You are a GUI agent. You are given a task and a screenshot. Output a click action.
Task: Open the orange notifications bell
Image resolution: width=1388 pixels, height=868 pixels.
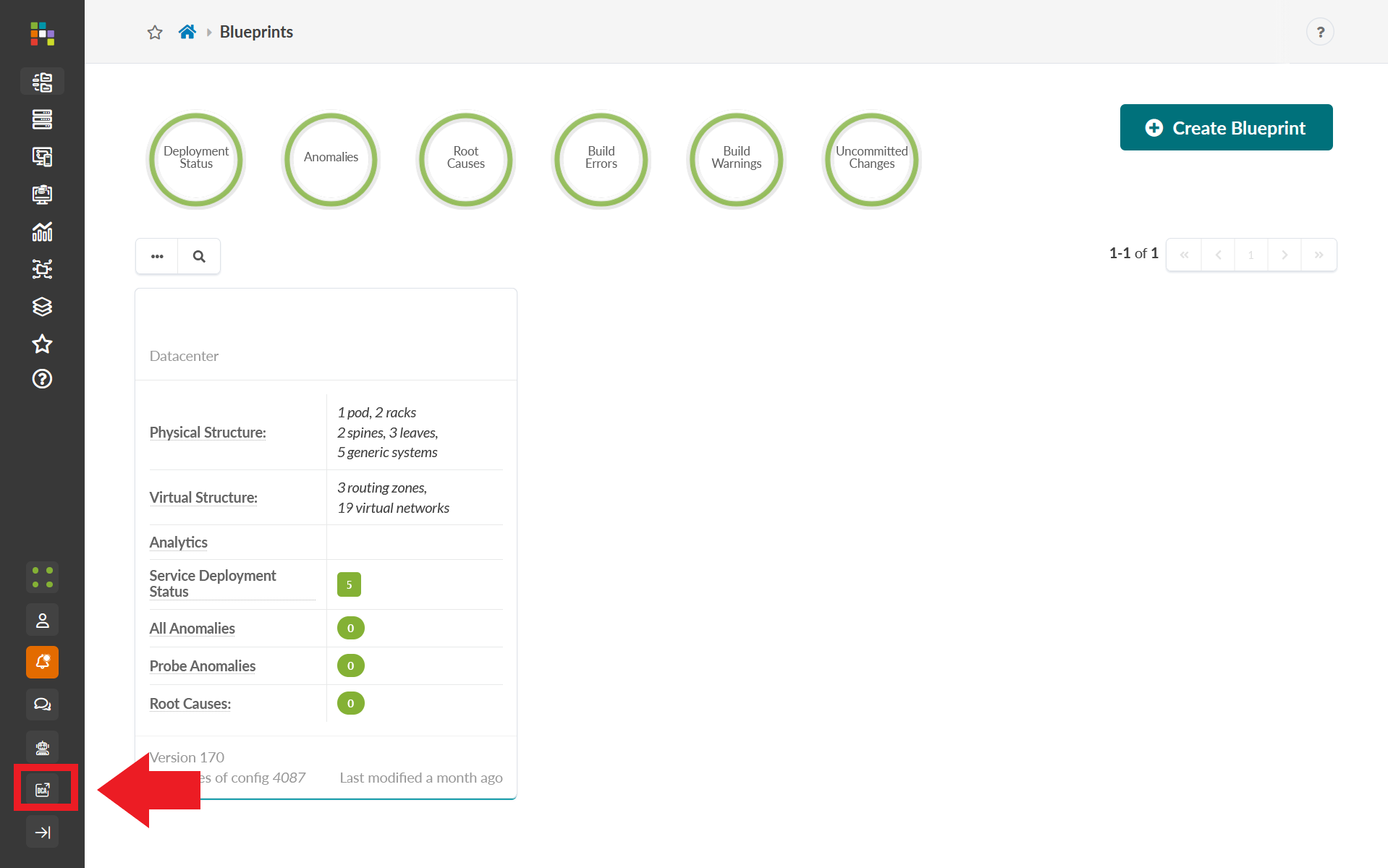(x=42, y=662)
